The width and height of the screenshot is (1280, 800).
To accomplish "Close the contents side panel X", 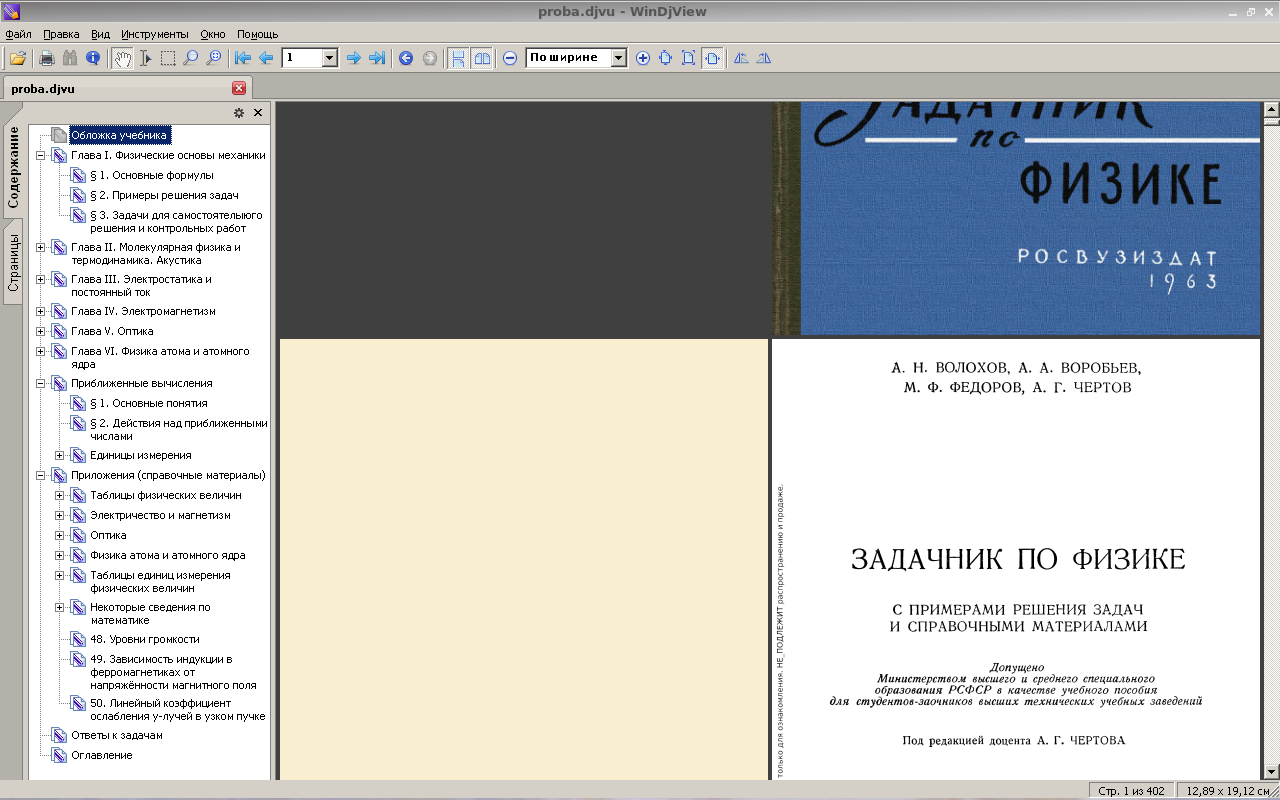I will (257, 113).
